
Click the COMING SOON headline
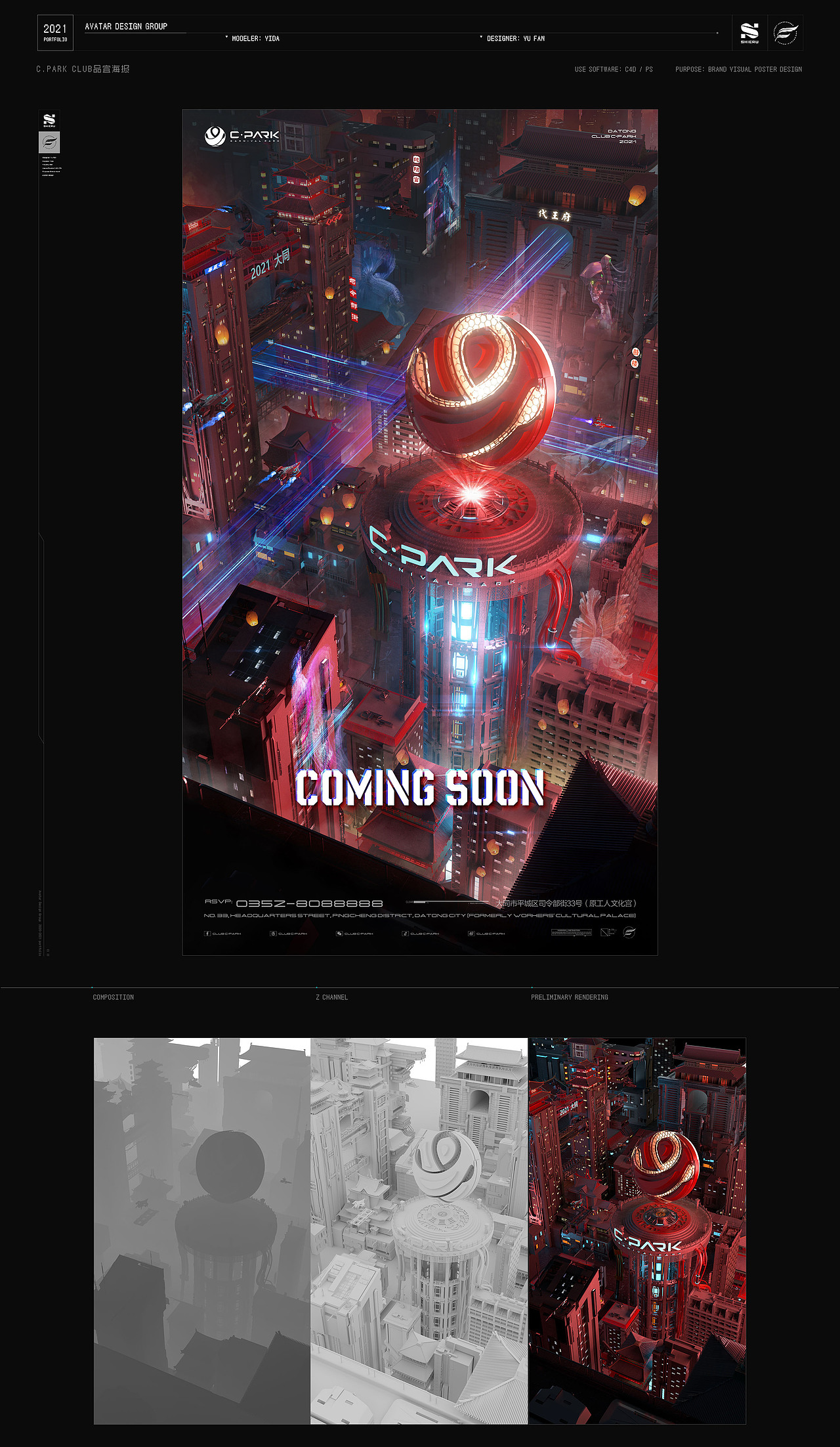tap(420, 788)
